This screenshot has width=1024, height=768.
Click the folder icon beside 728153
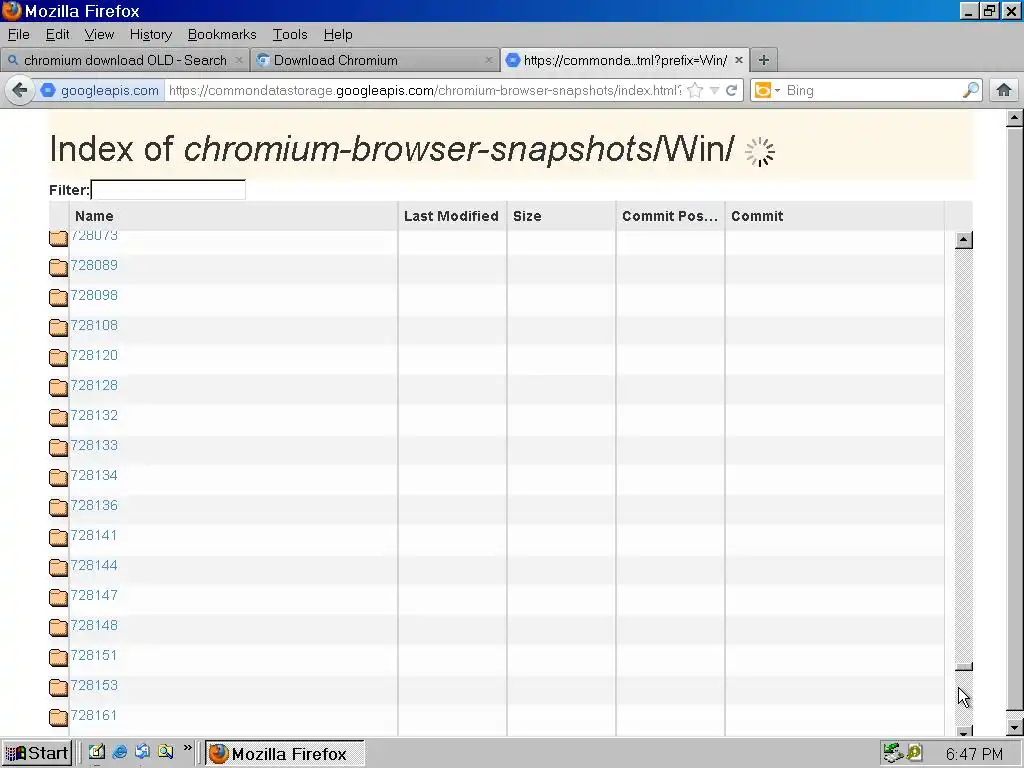pos(58,687)
